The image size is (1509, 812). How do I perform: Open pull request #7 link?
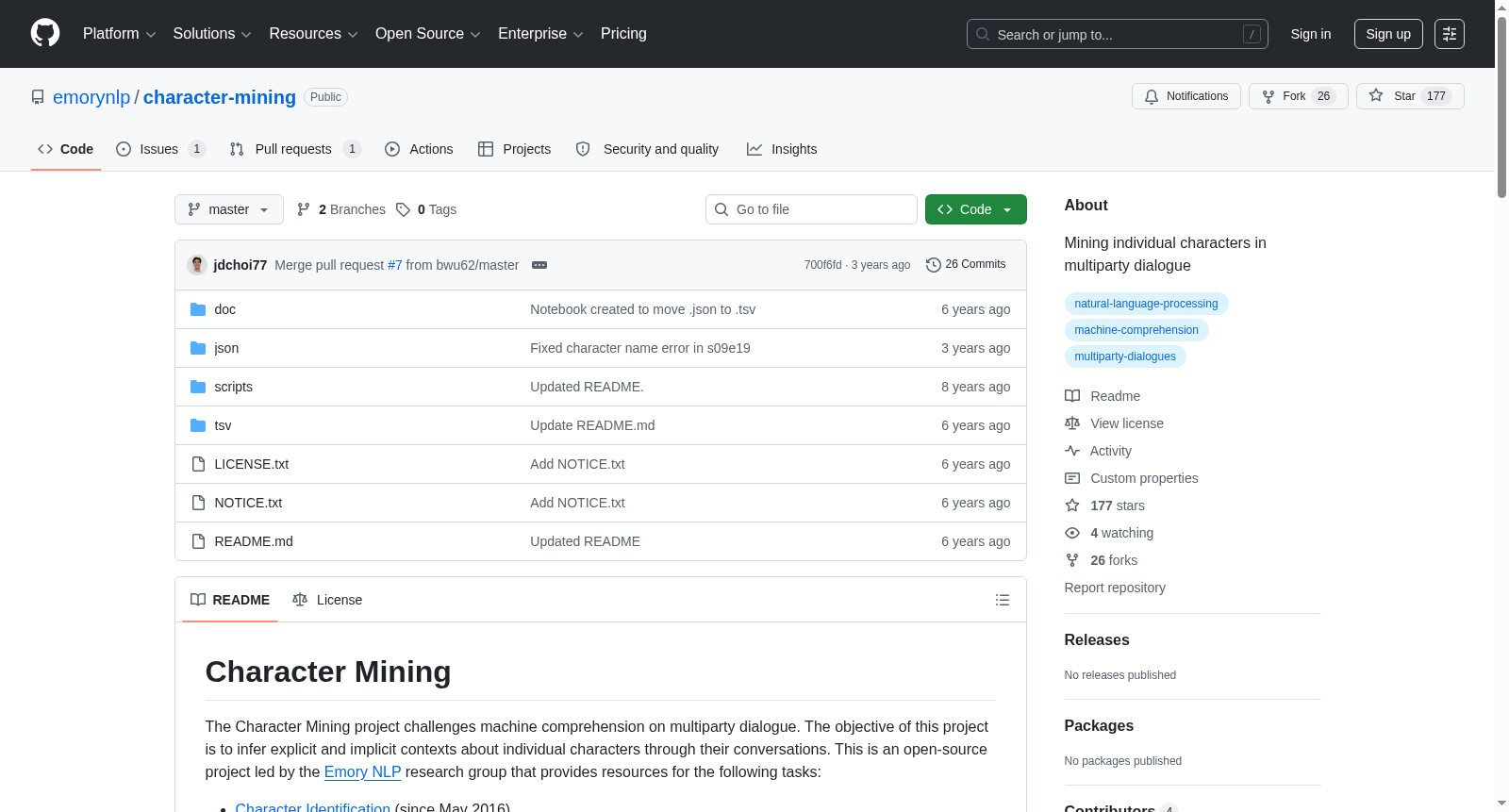pos(395,265)
